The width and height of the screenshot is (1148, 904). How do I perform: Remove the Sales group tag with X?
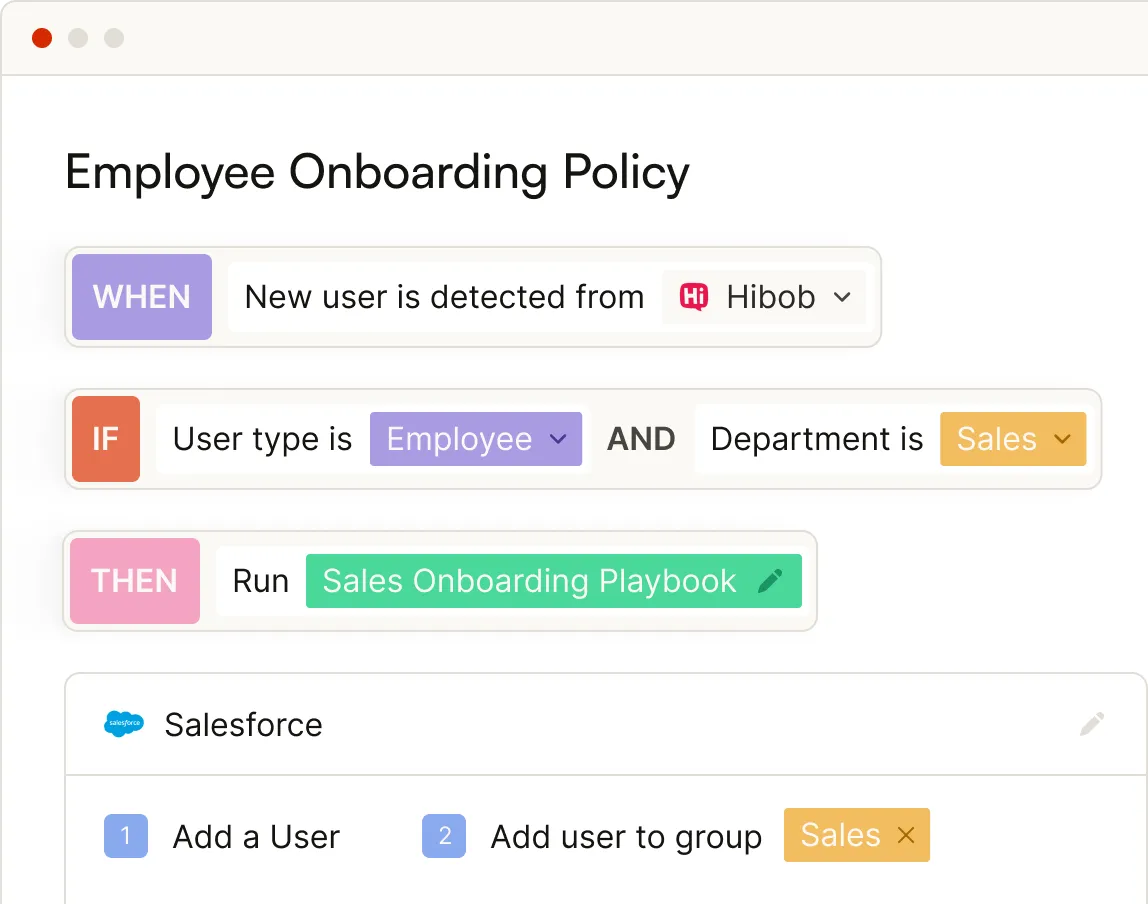point(906,835)
